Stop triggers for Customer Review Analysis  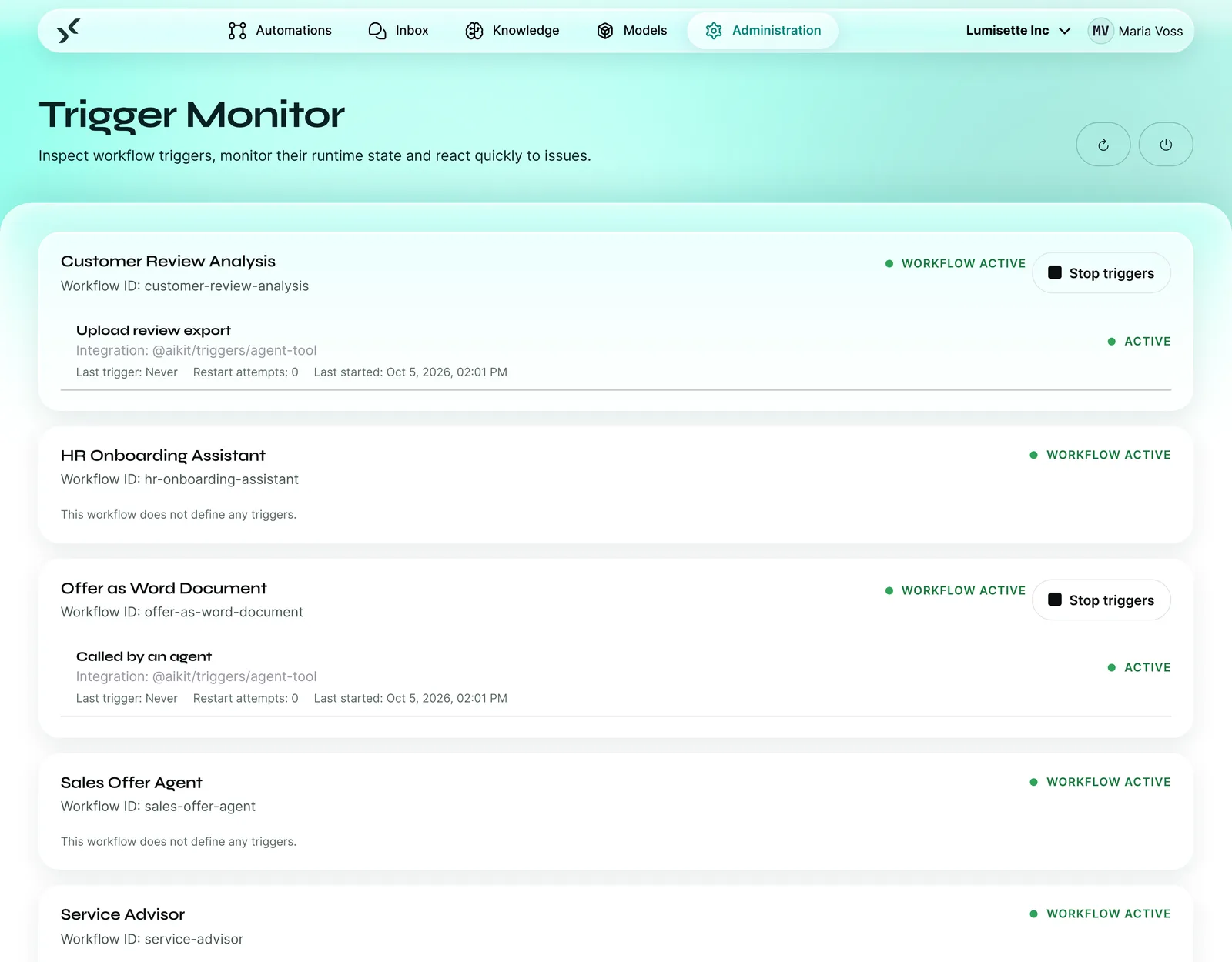pyautogui.click(x=1101, y=273)
